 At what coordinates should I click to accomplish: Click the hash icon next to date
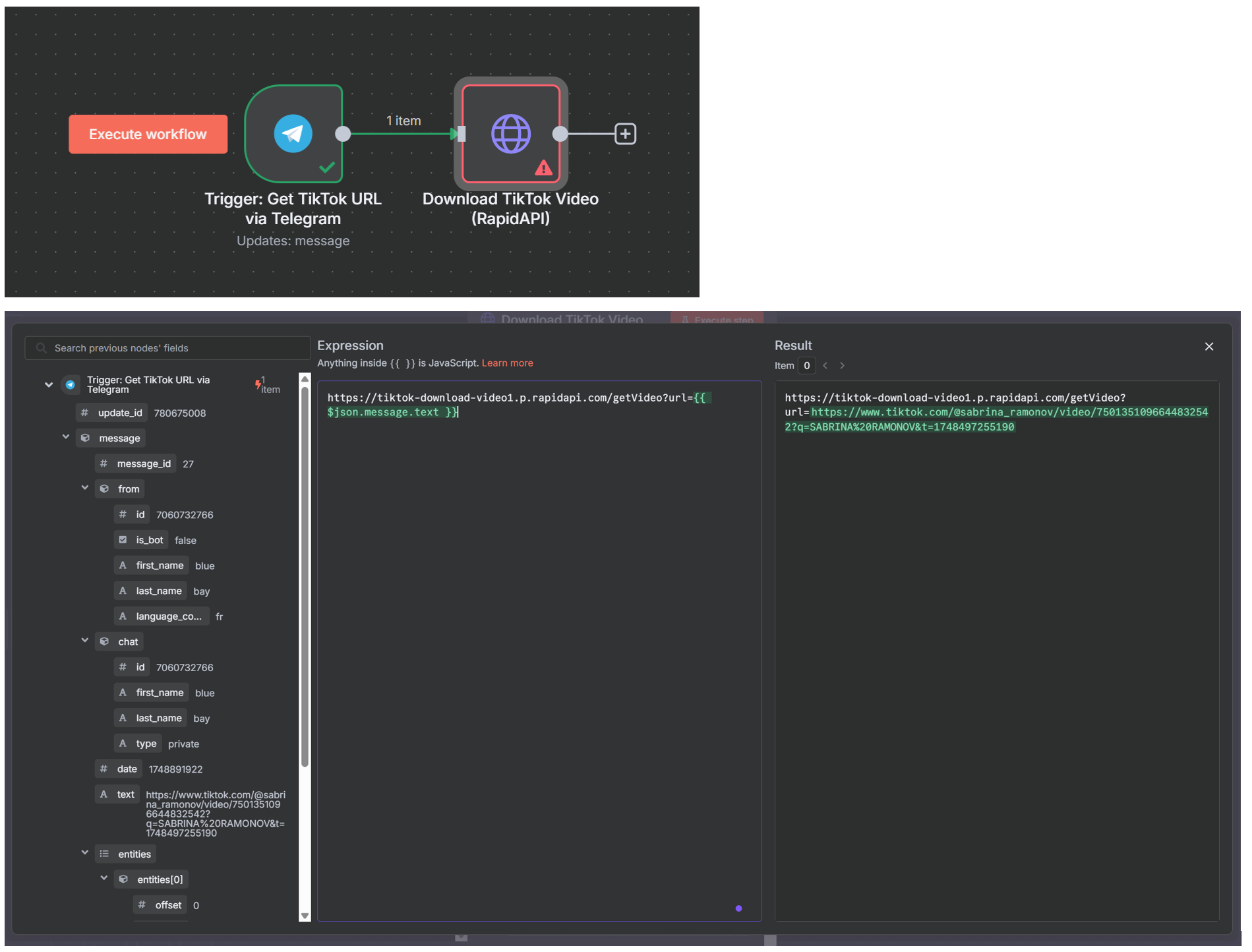(x=104, y=769)
